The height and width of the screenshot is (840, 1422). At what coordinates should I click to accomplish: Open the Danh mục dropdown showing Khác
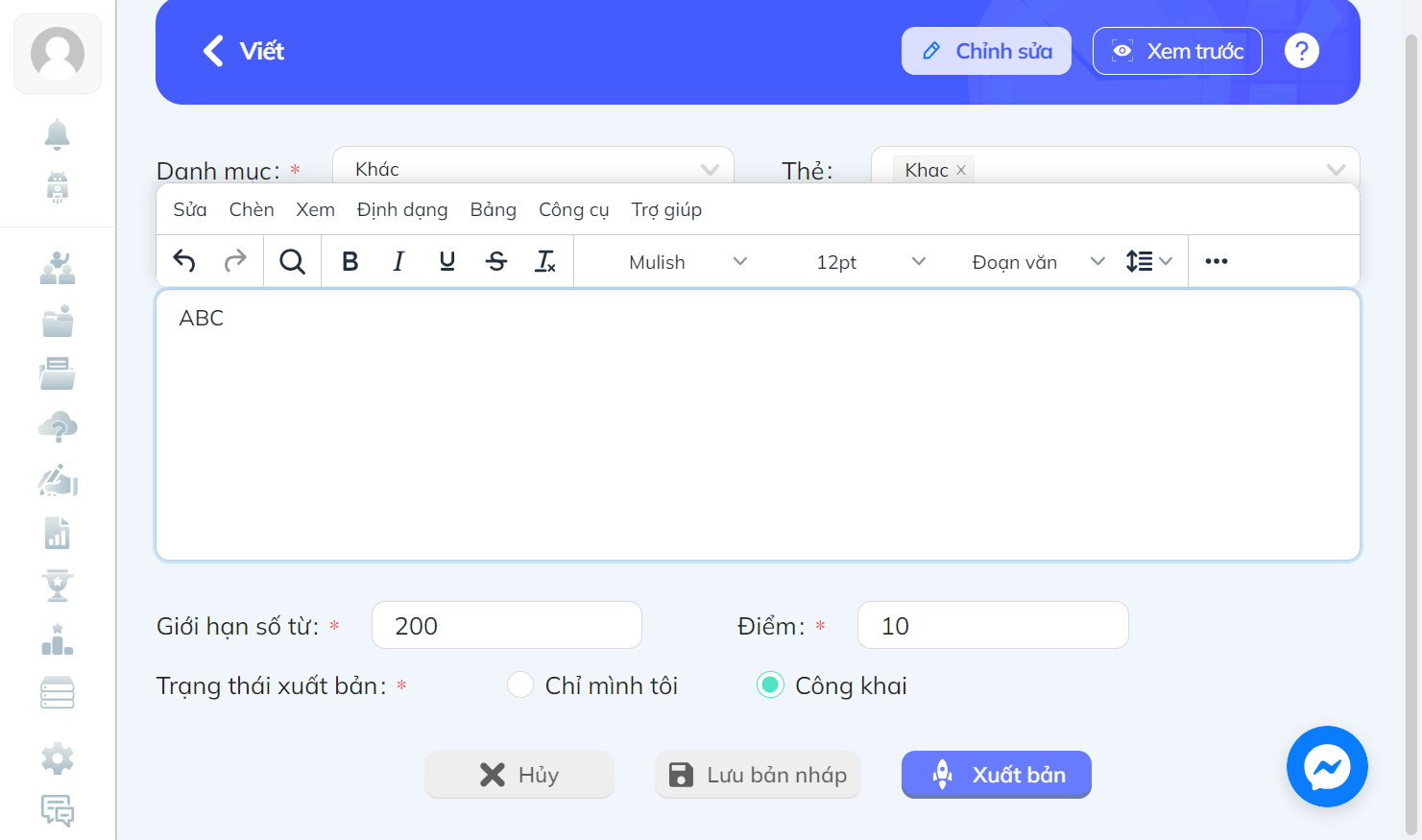(x=533, y=165)
